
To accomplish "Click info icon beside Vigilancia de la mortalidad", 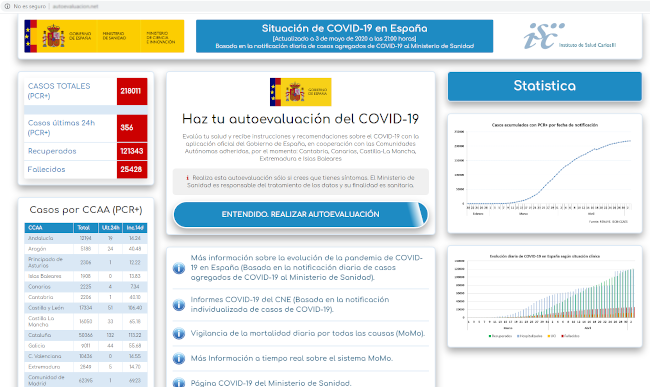I will tap(179, 333).
